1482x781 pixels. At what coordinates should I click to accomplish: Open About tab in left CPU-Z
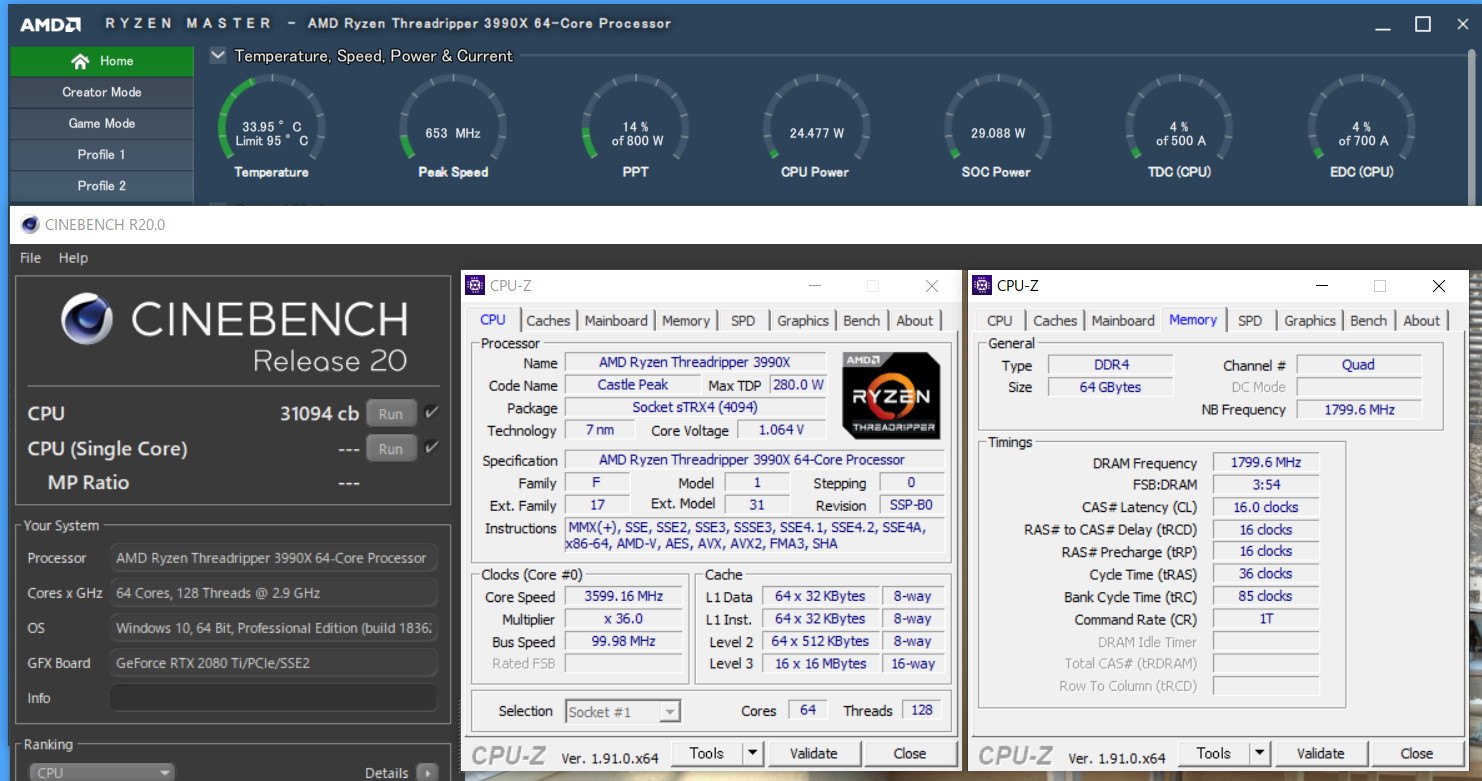pyautogui.click(x=914, y=321)
